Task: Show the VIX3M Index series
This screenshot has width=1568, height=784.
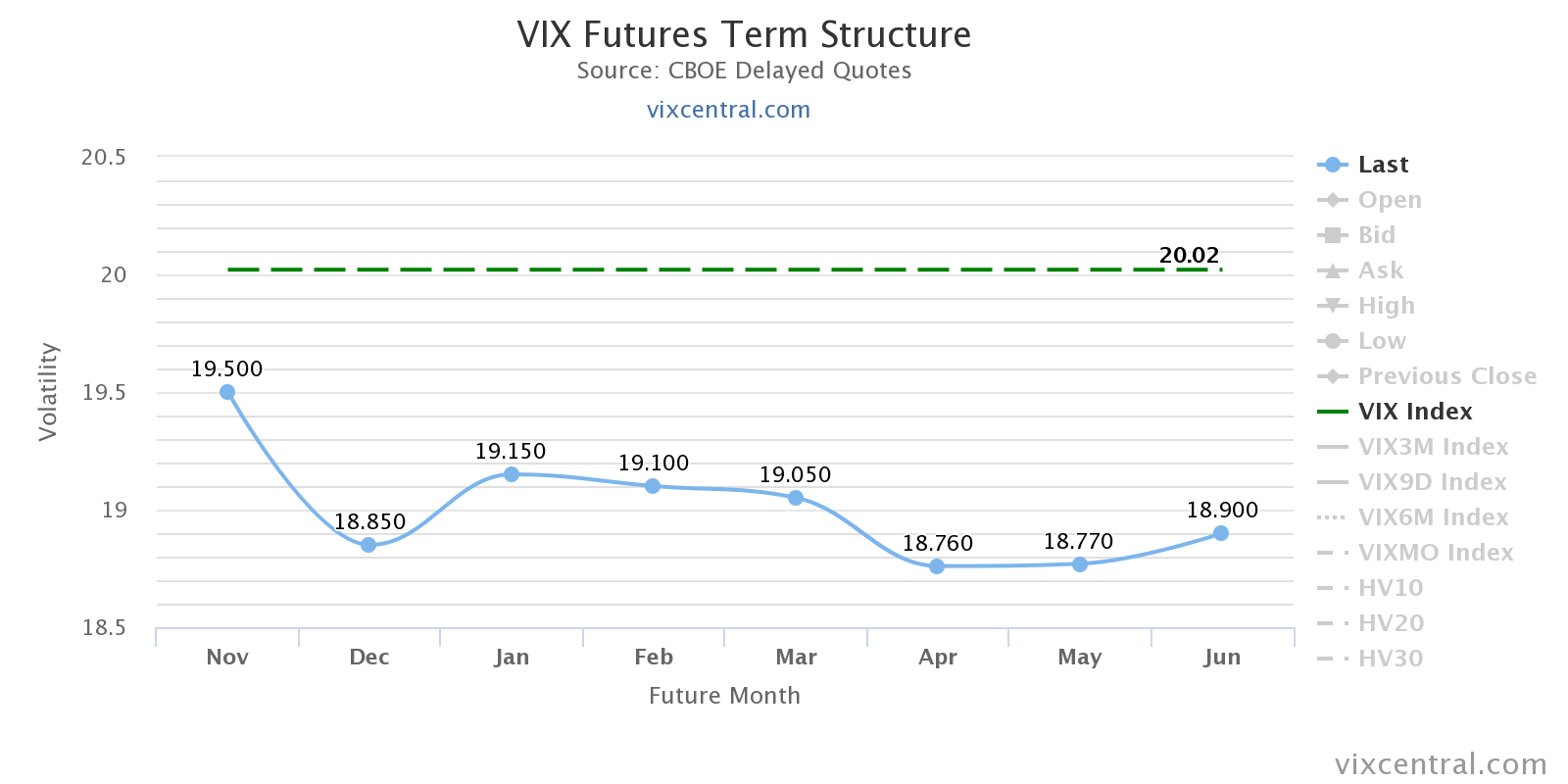Action: (x=1433, y=447)
